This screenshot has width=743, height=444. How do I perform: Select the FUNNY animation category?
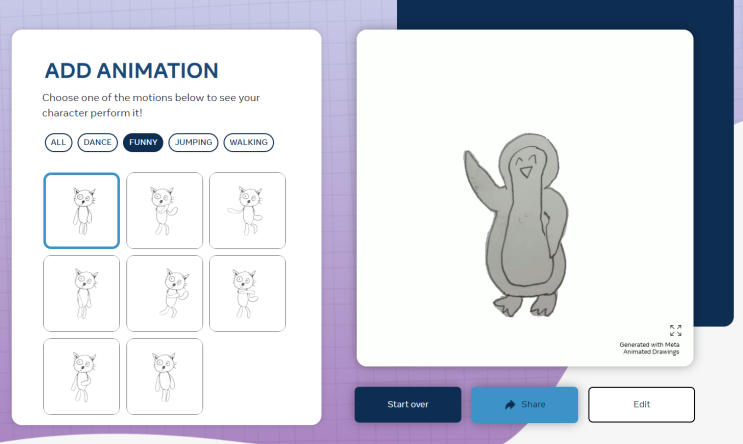coord(143,142)
